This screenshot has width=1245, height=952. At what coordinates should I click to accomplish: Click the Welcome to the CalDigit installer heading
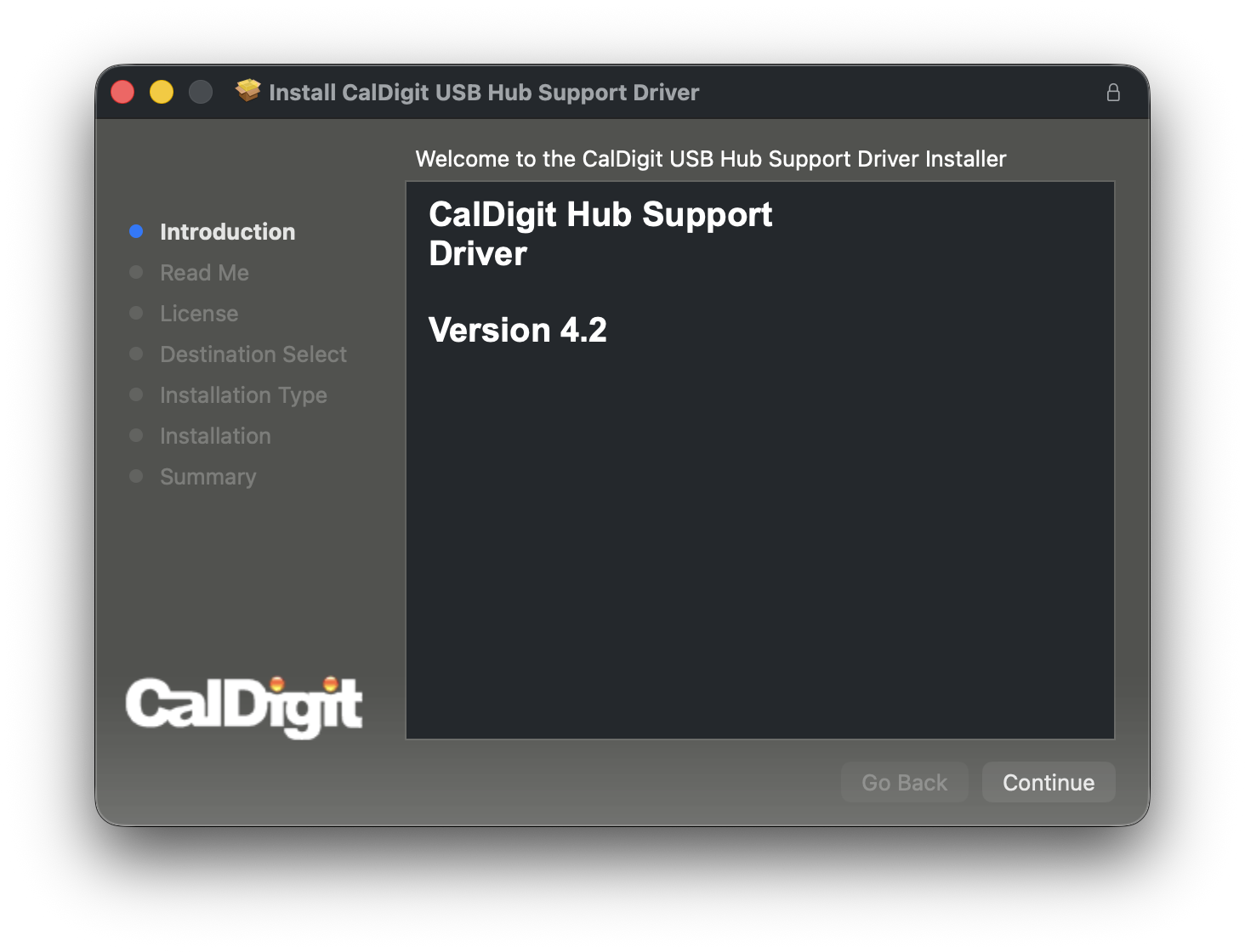(x=710, y=159)
